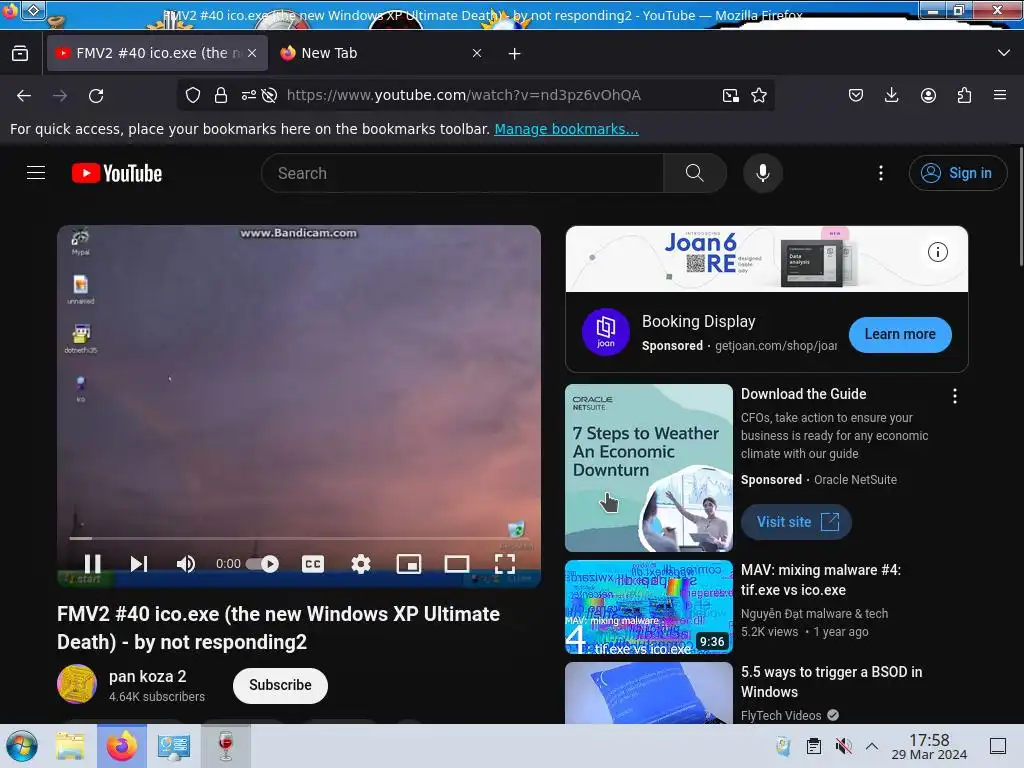The image size is (1024, 768).
Task: Open '5.5 ways to trigger a BSOD' video
Action: pos(831,682)
